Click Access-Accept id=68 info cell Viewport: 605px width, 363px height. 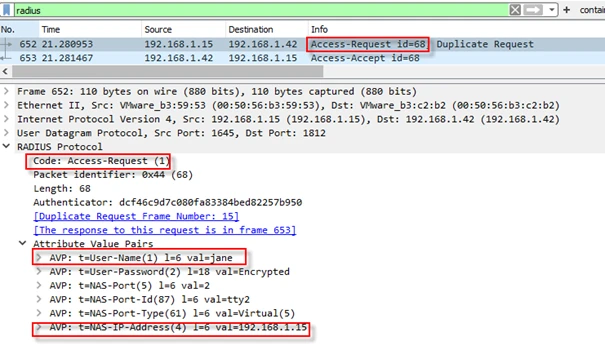[365, 58]
